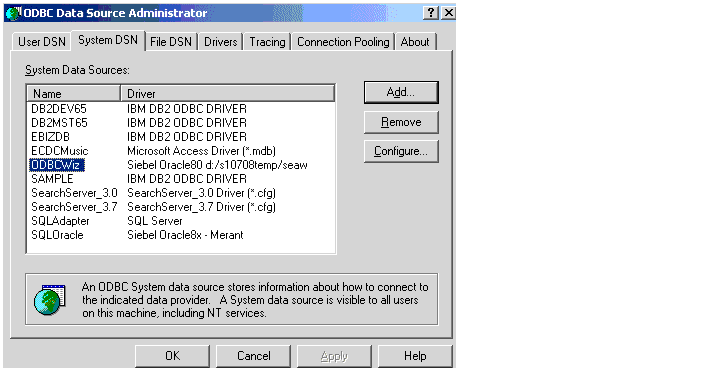Click the ODBC globe icon in title bar

pos(13,13)
